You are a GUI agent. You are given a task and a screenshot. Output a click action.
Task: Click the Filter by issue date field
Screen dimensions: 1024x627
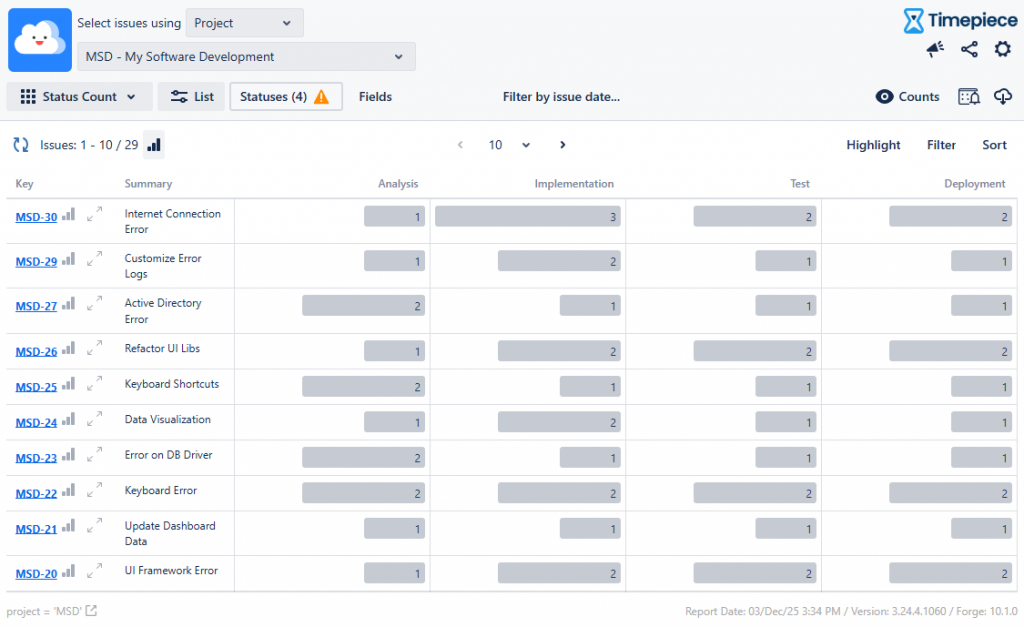[561, 97]
